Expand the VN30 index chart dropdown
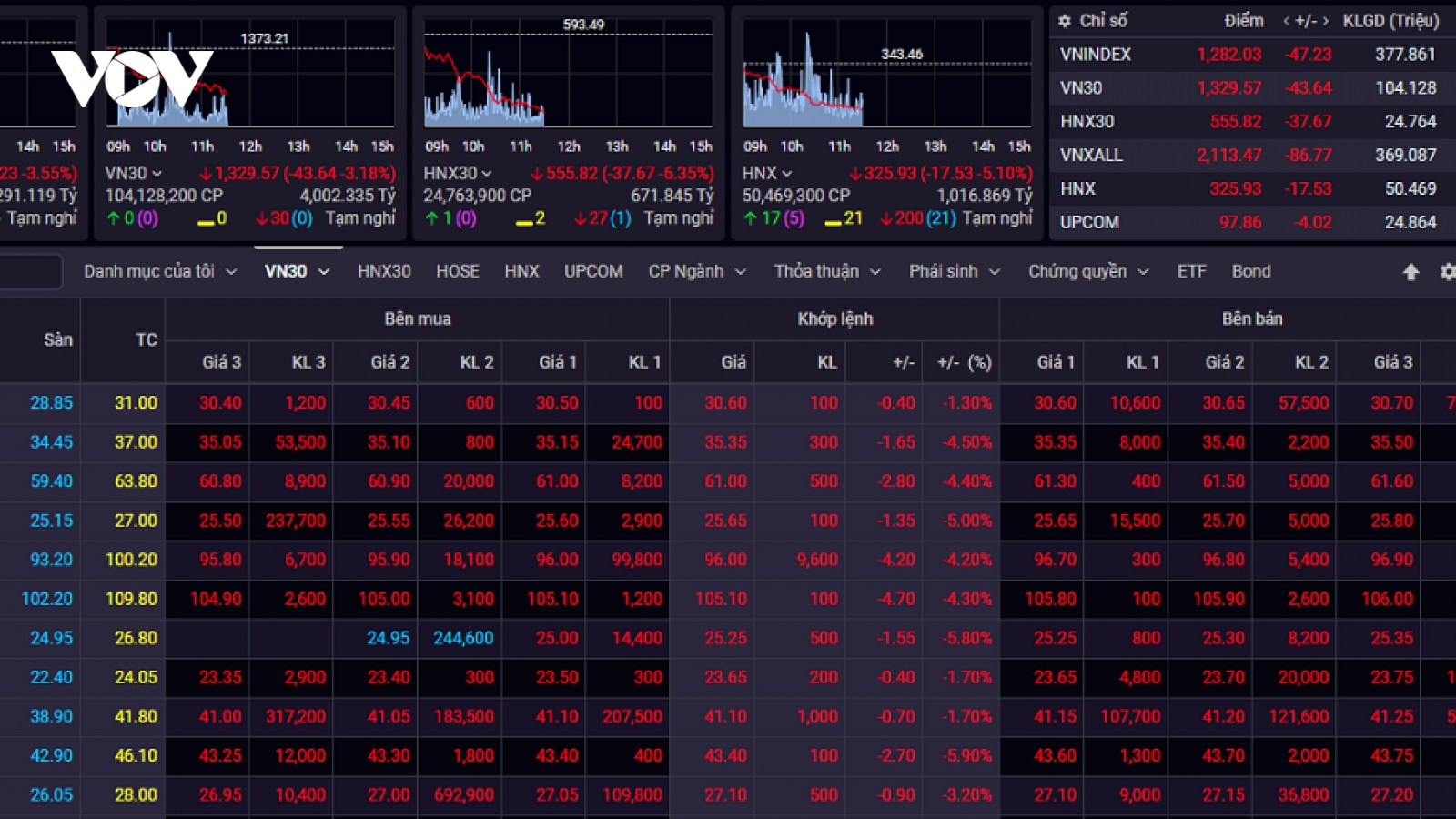 tap(157, 173)
